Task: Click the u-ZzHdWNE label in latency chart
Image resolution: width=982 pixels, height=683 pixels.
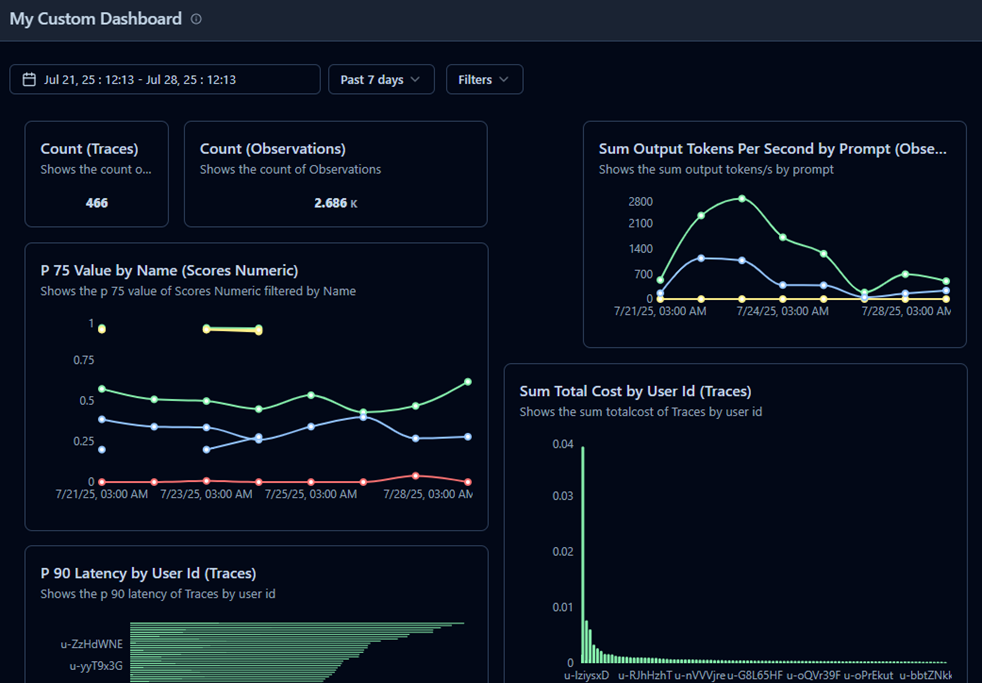Action: [x=91, y=644]
